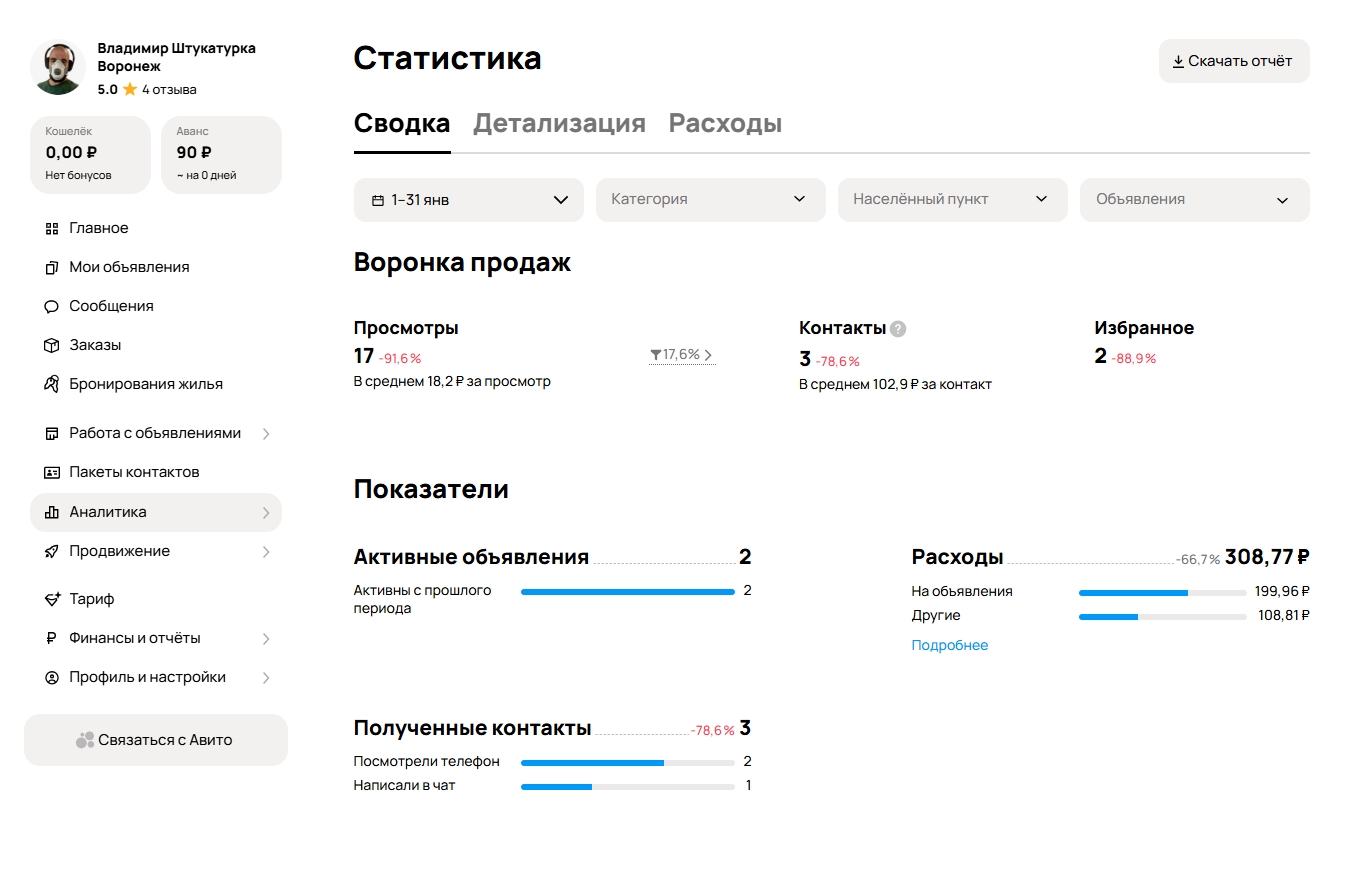Click the Заказы box icon
This screenshot has width=1352, height=885.
tap(52, 346)
